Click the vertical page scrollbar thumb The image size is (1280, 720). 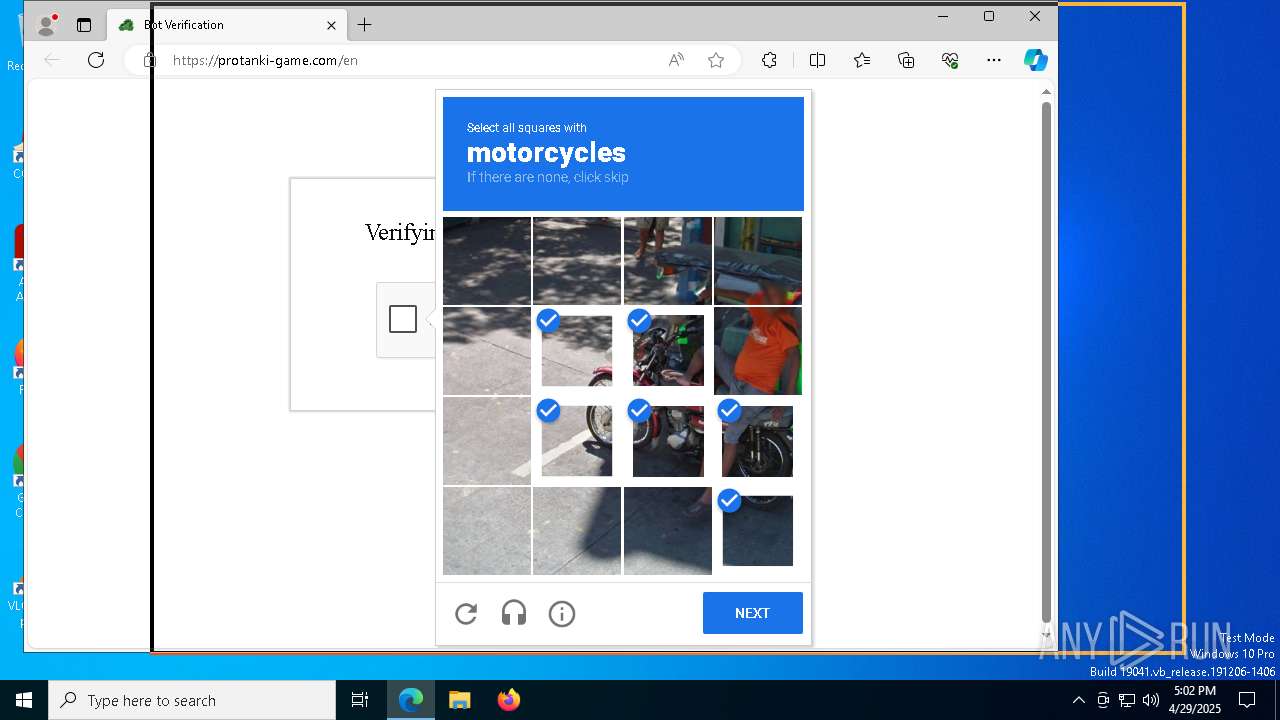(1046, 360)
